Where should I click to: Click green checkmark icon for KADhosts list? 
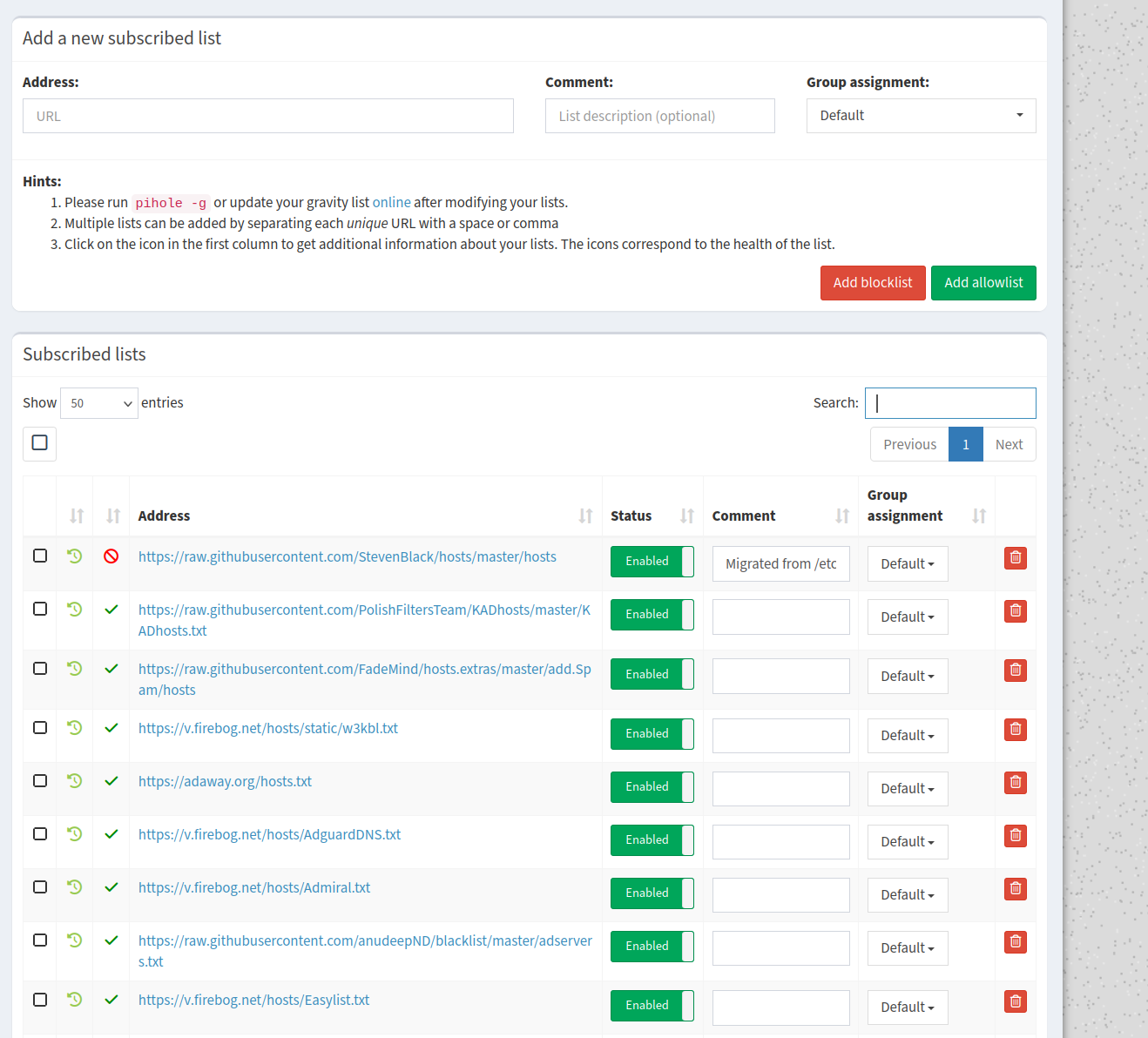(x=111, y=610)
